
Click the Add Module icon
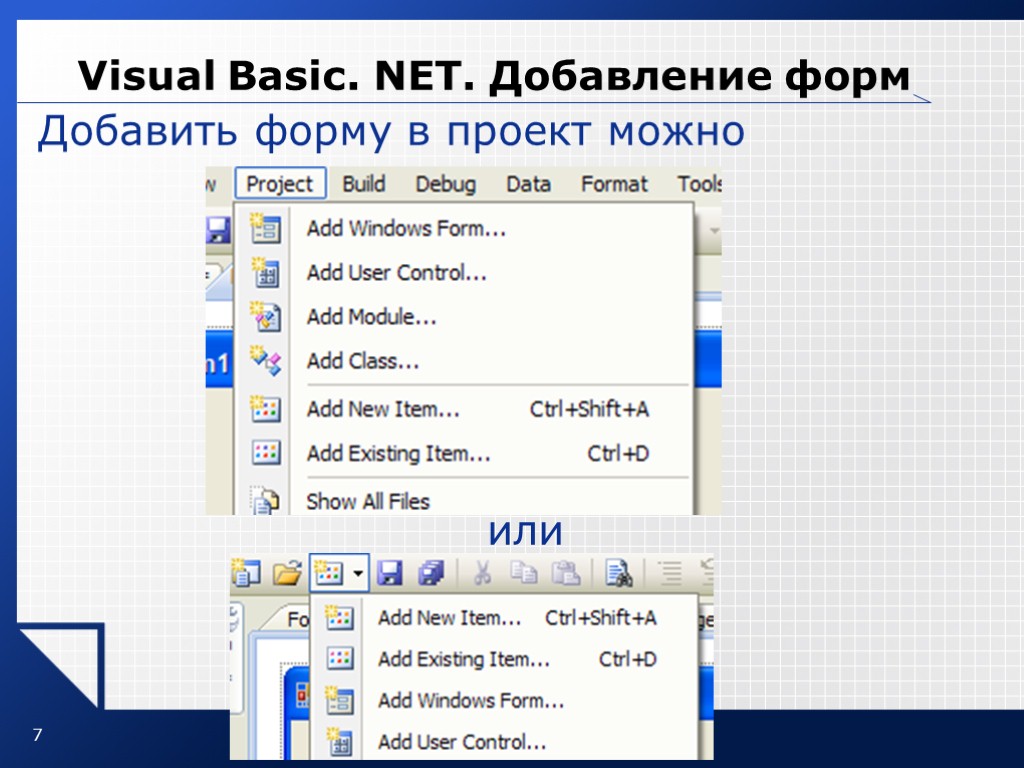[265, 317]
